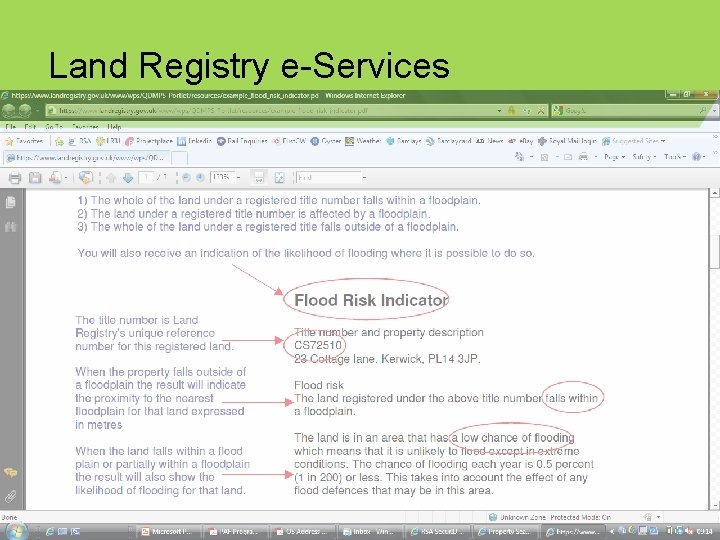
Task: Click Add to Favorites Bar icon
Action: click(59, 141)
